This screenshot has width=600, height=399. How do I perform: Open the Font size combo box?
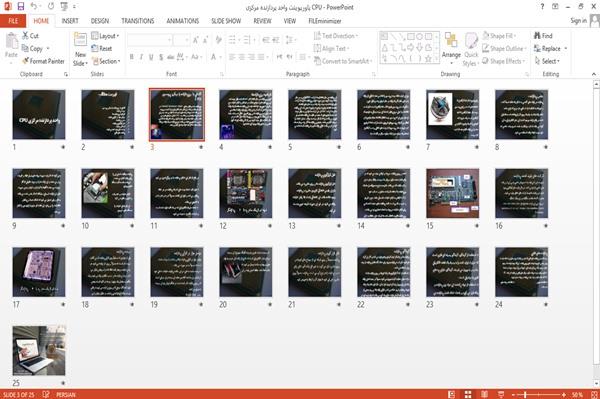pyautogui.click(x=181, y=40)
